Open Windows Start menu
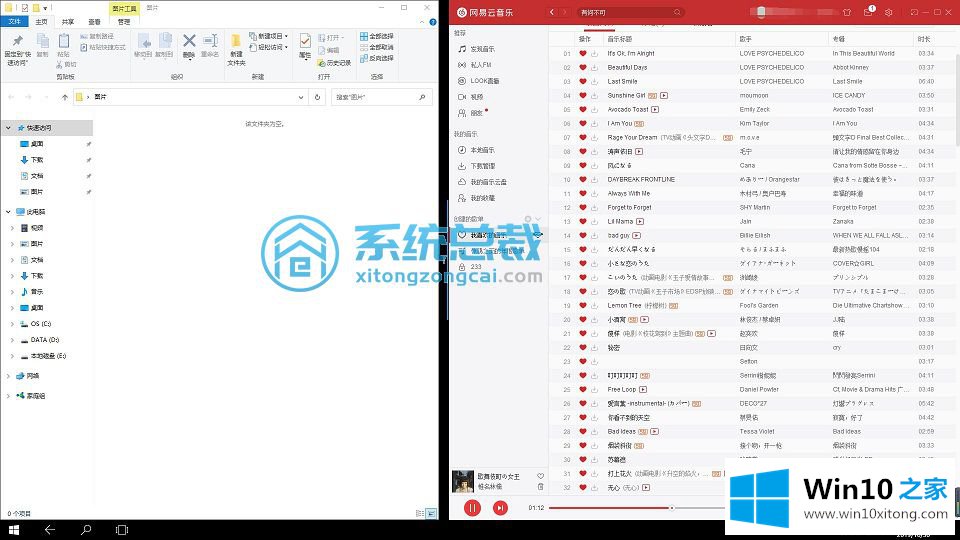The height and width of the screenshot is (540, 960). (13, 530)
